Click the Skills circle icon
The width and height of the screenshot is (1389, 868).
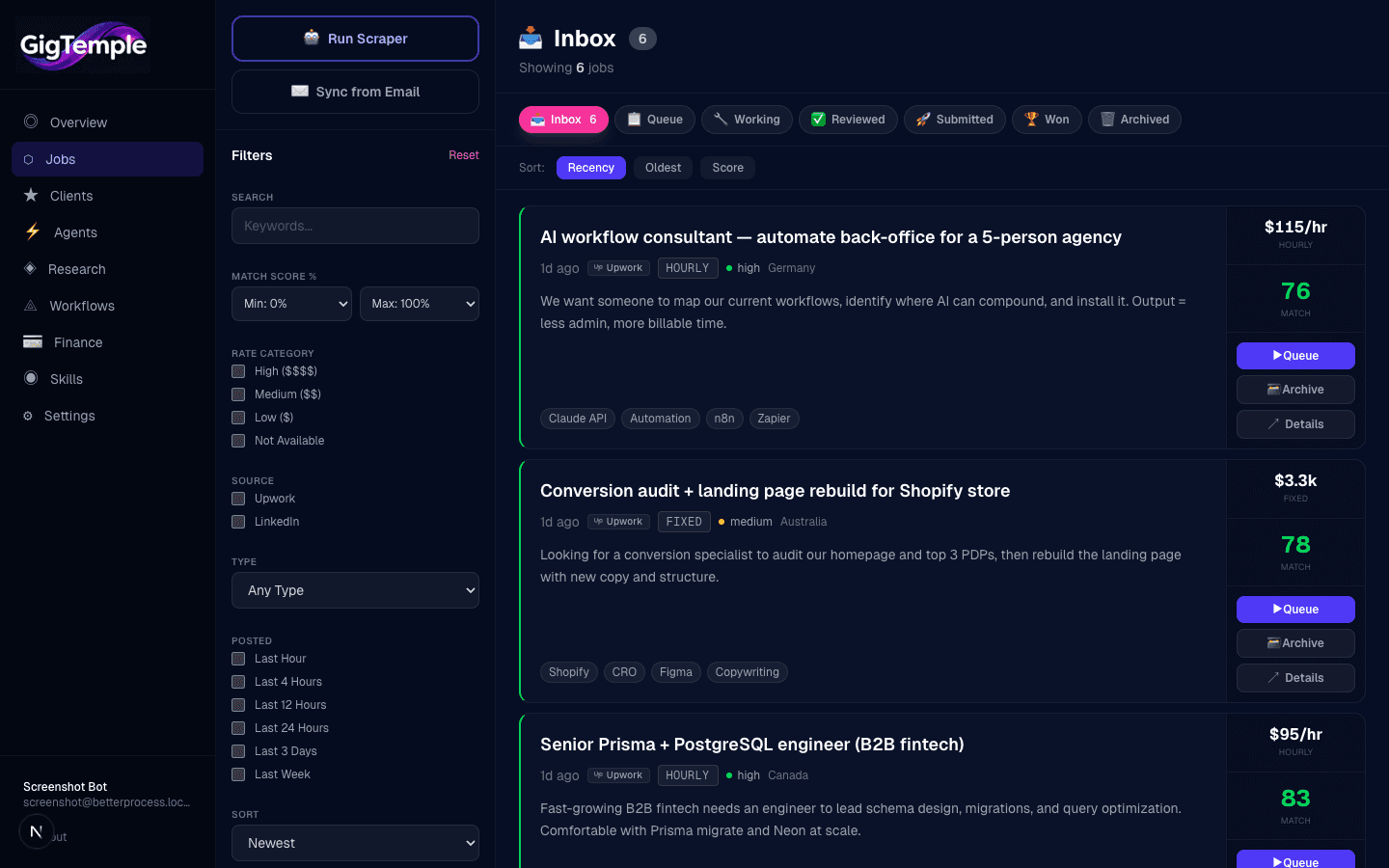click(x=31, y=378)
